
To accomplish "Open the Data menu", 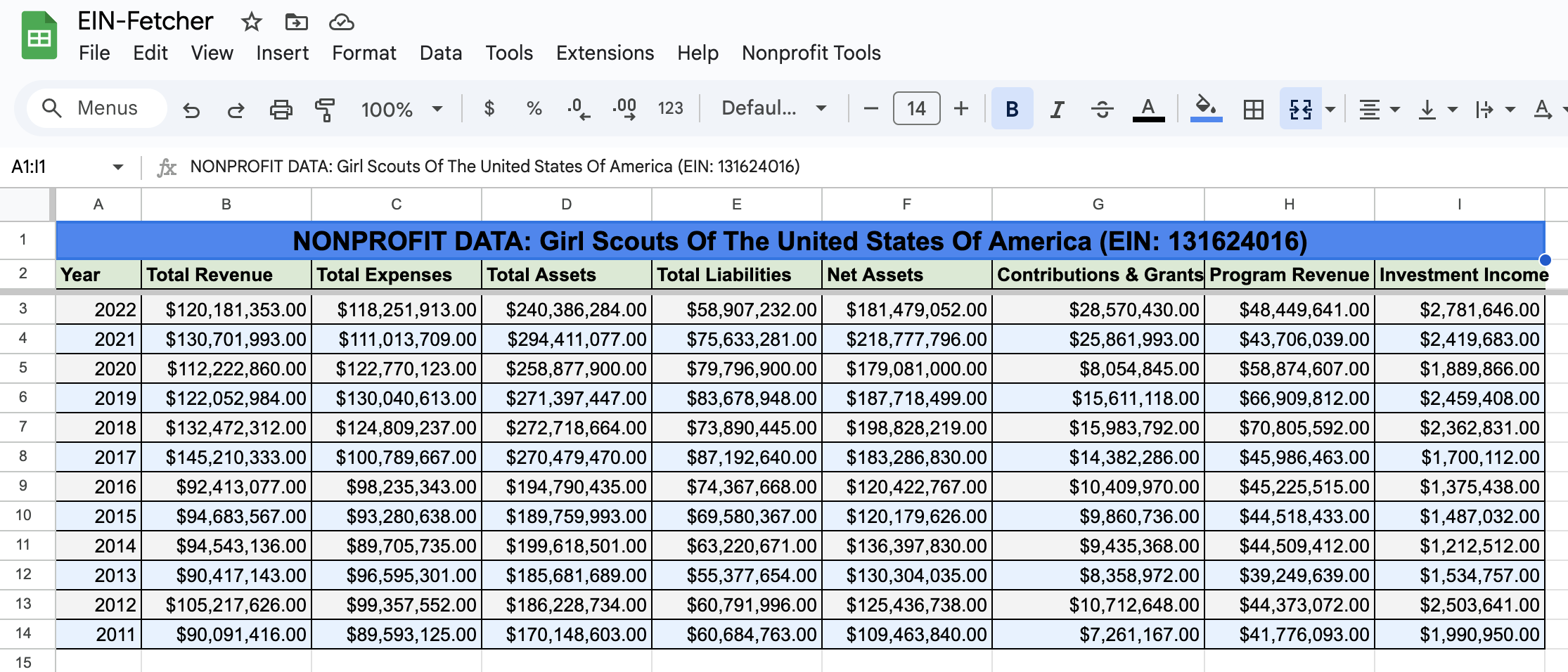I will pyautogui.click(x=441, y=53).
